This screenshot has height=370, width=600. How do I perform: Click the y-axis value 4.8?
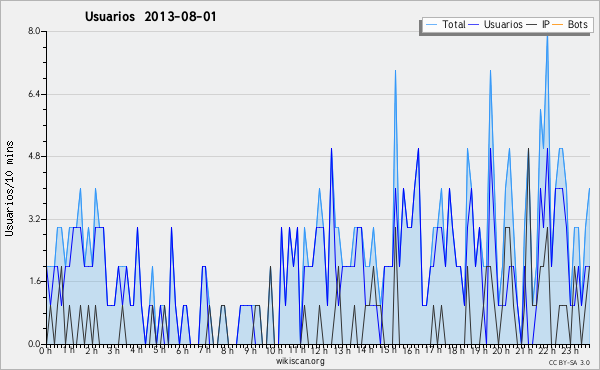click(34, 156)
